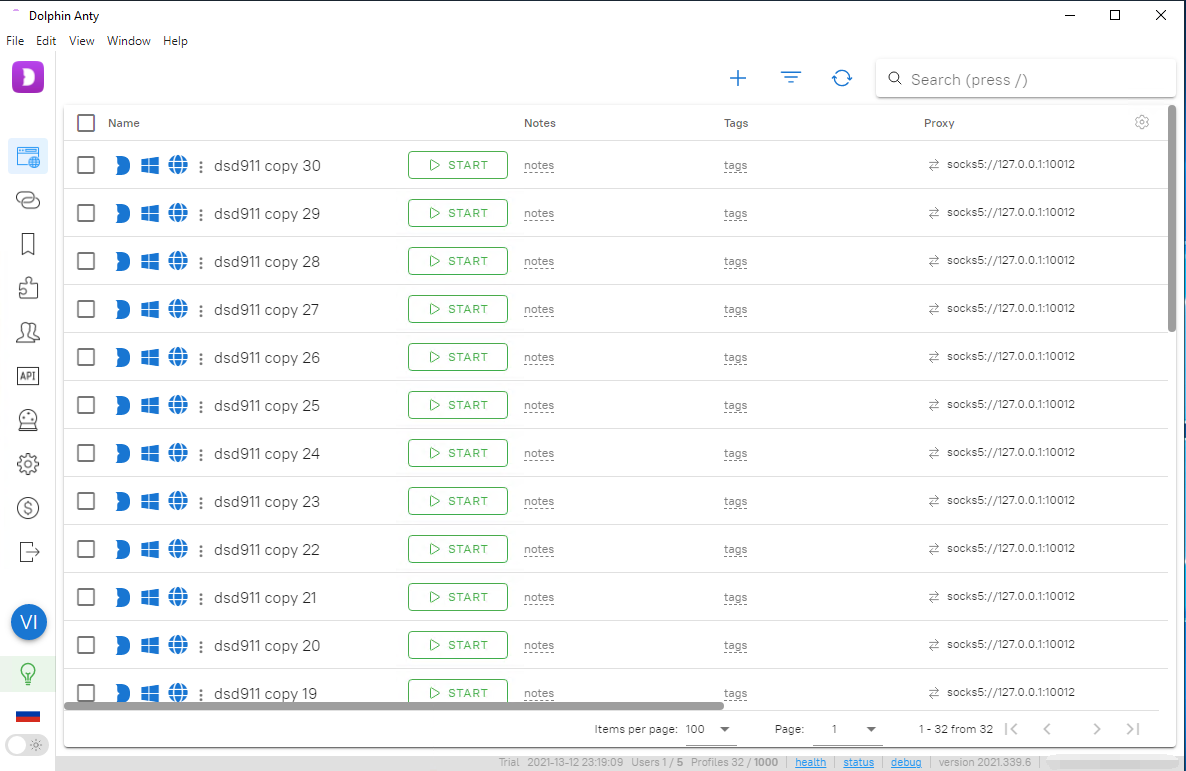1186x771 pixels.
Task: Toggle the select-all checkbox in header
Action: (86, 123)
